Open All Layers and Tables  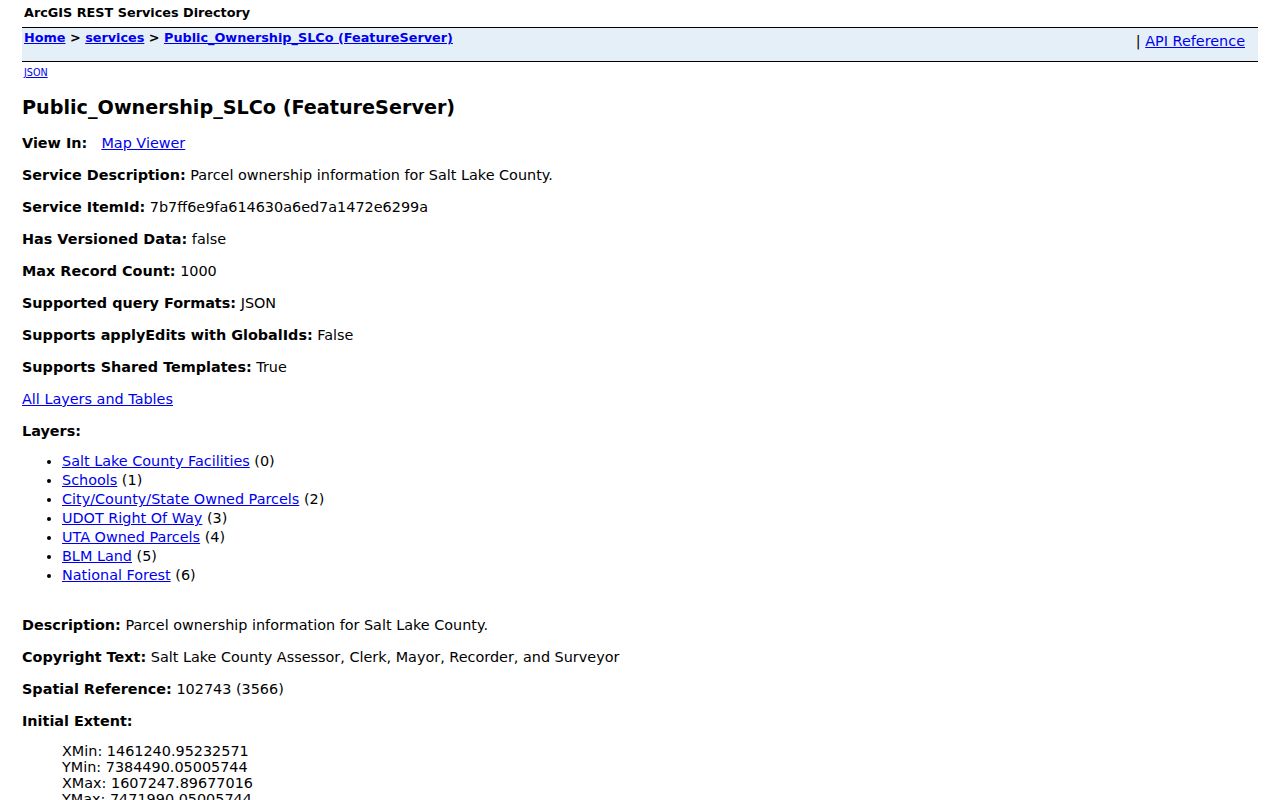97,399
